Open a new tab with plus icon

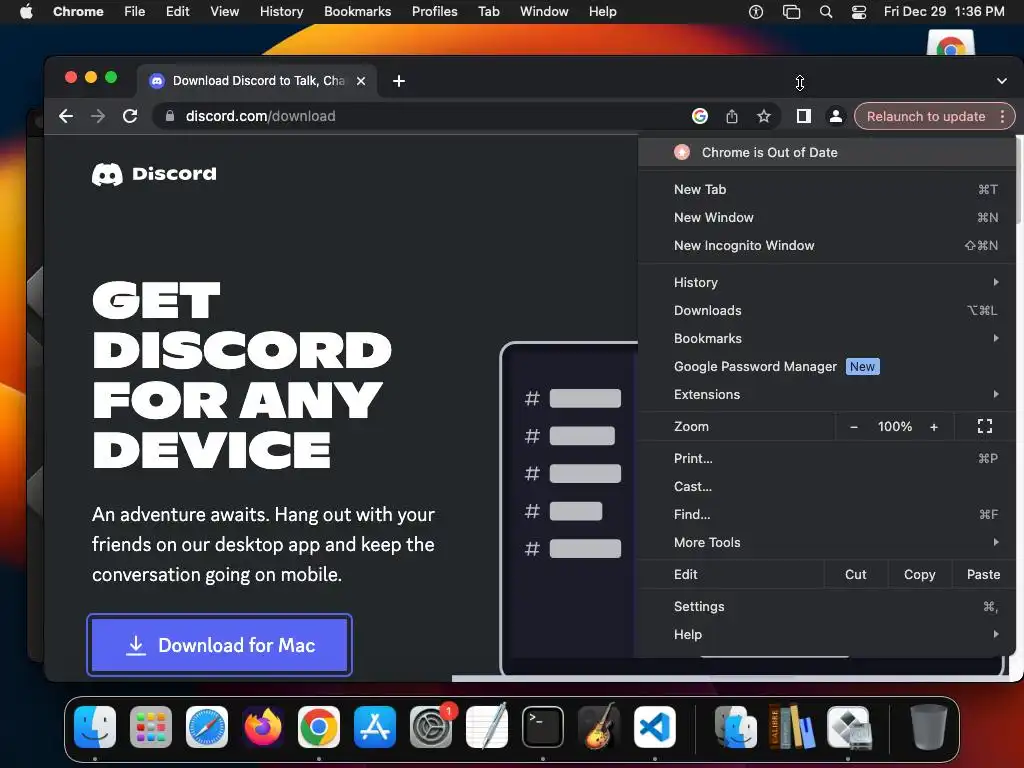pos(399,81)
